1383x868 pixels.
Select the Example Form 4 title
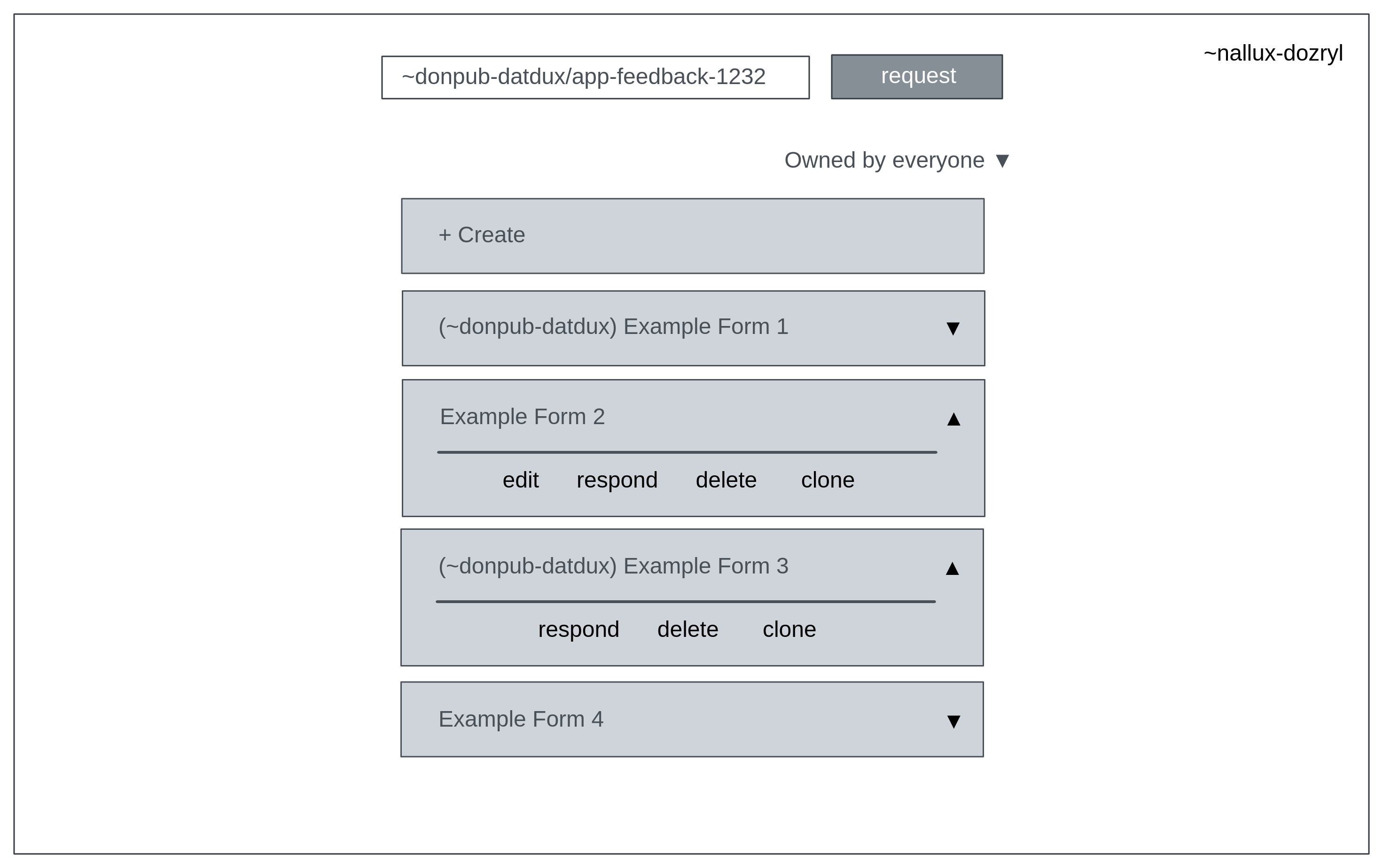click(x=521, y=719)
